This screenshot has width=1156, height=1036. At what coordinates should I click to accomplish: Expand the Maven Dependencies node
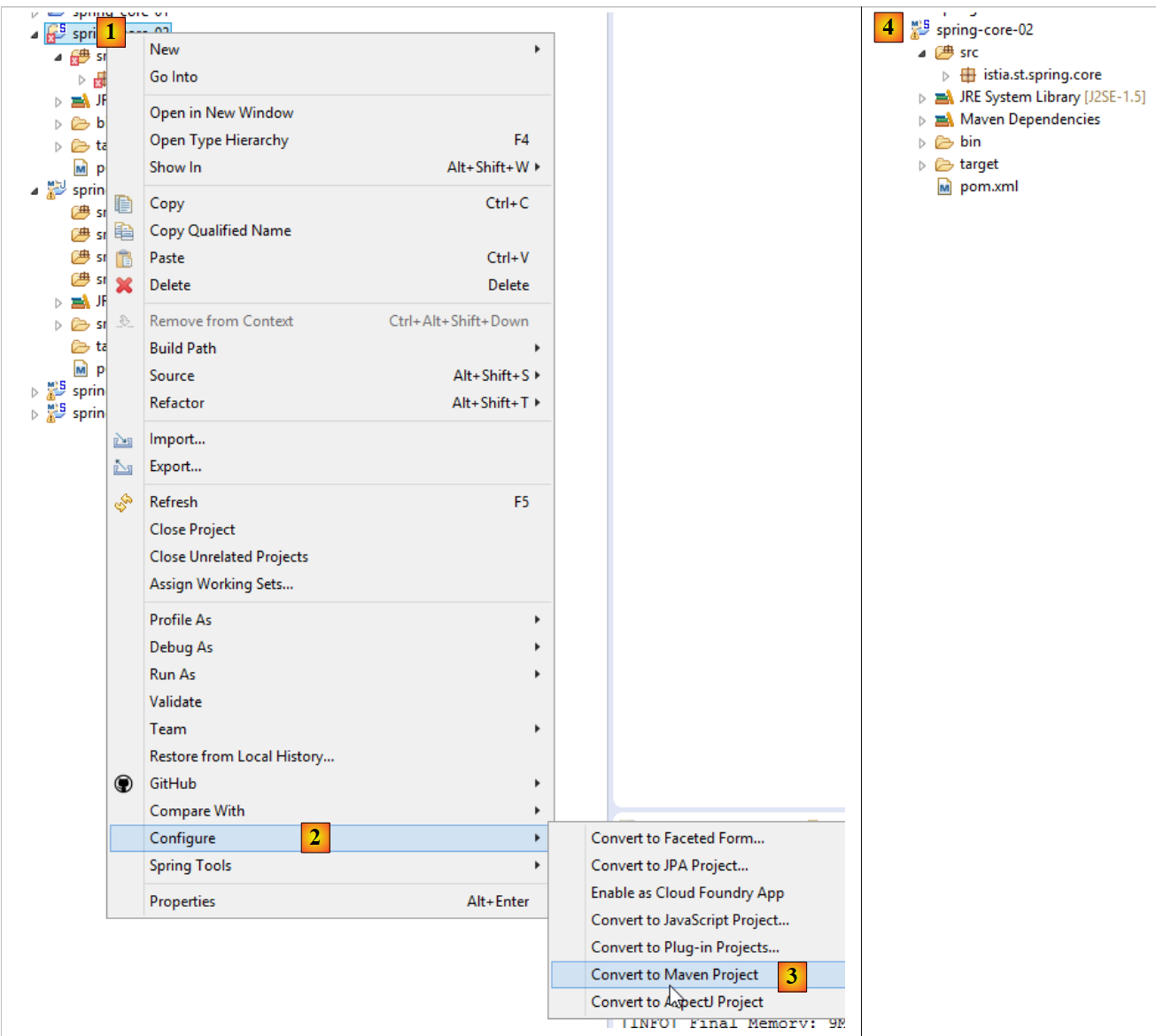(x=922, y=120)
